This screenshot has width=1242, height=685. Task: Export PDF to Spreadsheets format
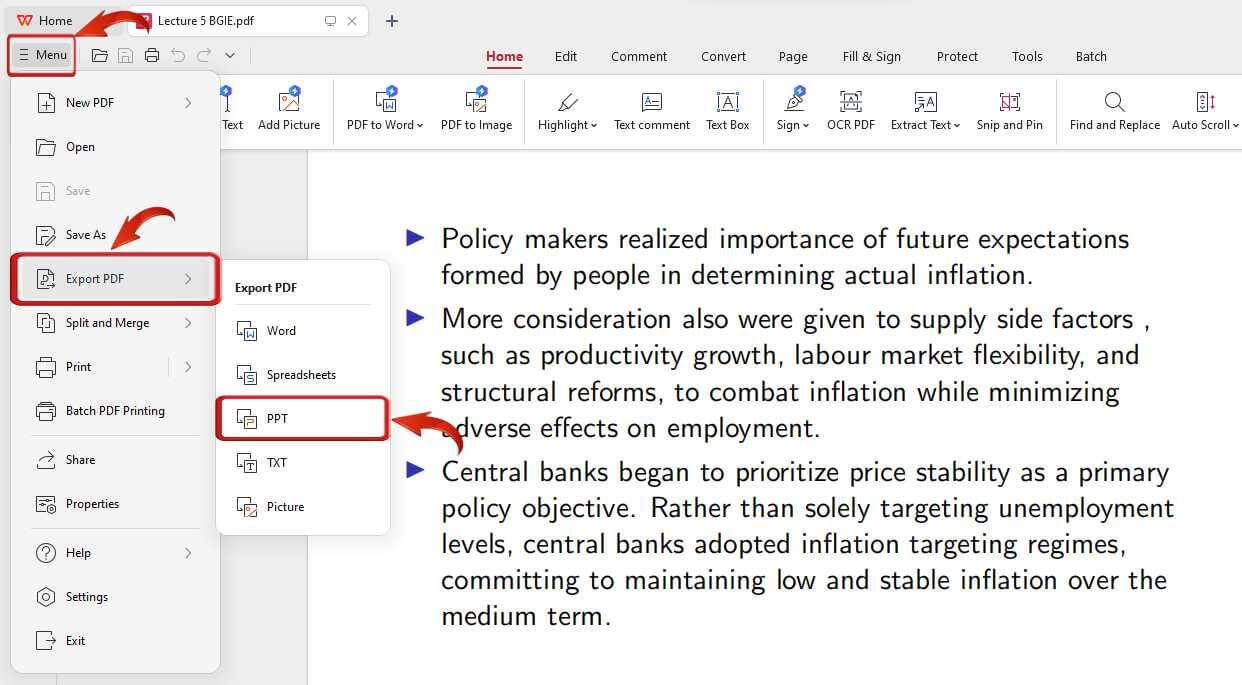[x=302, y=374]
